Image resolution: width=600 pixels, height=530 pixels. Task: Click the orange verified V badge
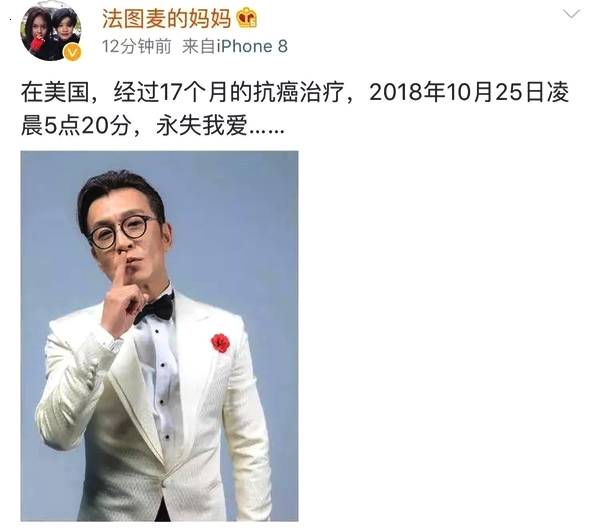[x=72, y=52]
